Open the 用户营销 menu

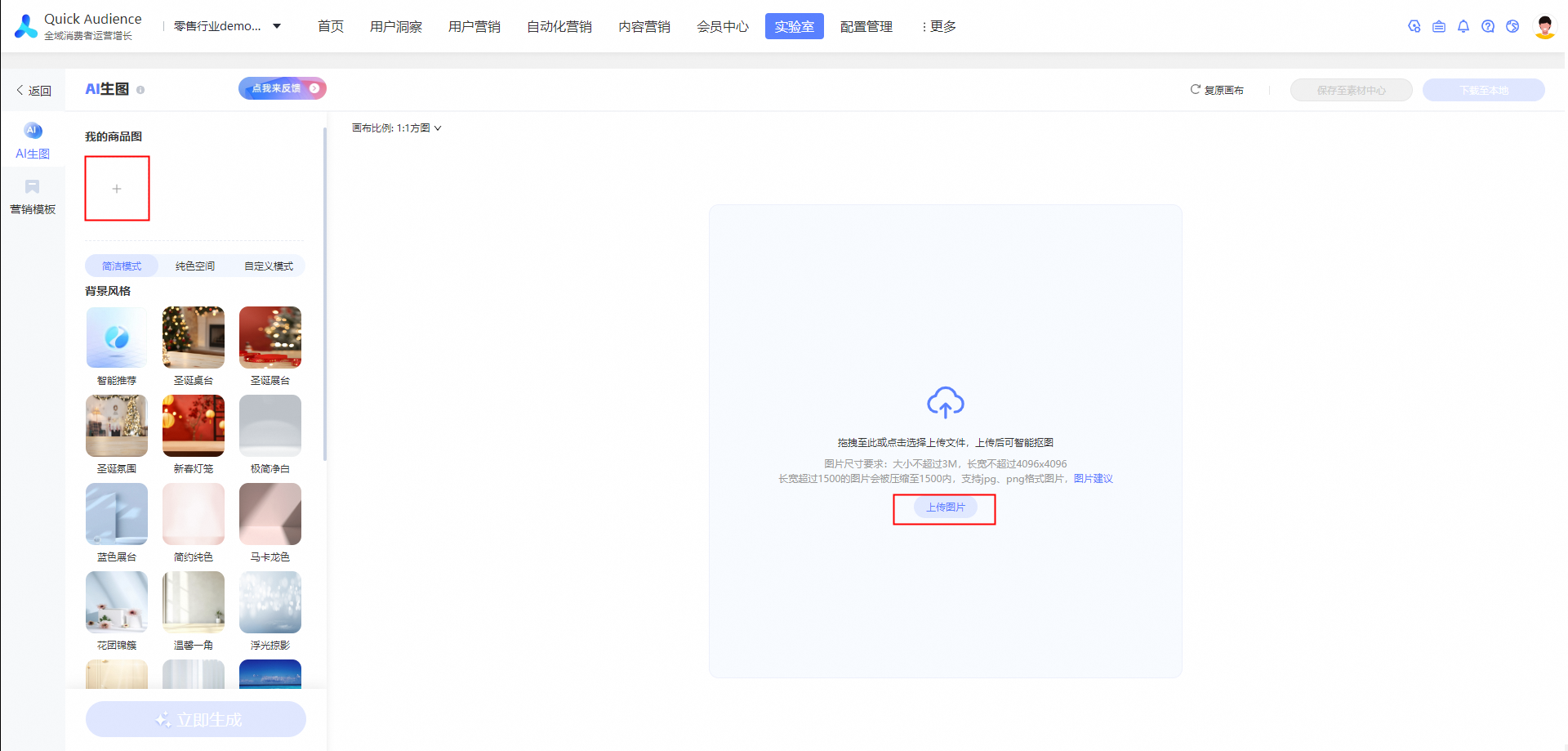(x=474, y=26)
